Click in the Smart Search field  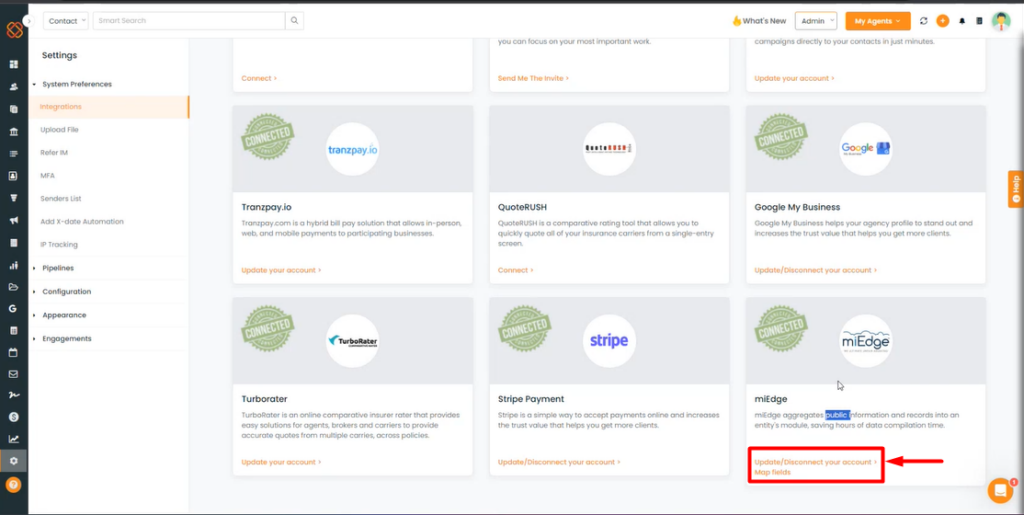[x=189, y=21]
